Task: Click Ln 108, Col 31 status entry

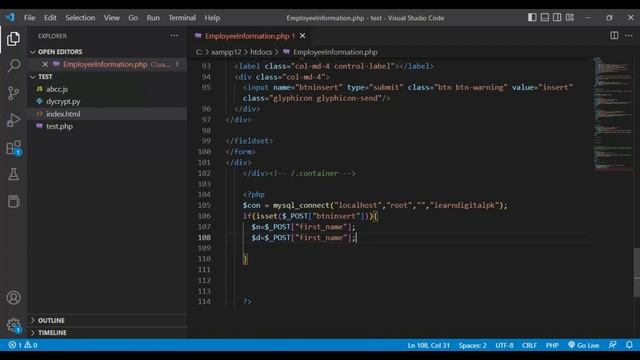Action: click(428, 345)
